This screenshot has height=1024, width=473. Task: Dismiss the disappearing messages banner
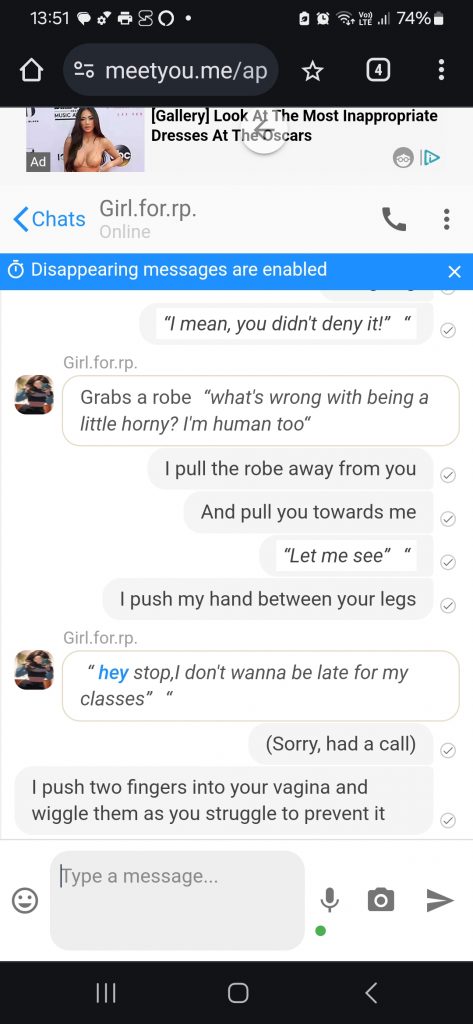tap(455, 271)
